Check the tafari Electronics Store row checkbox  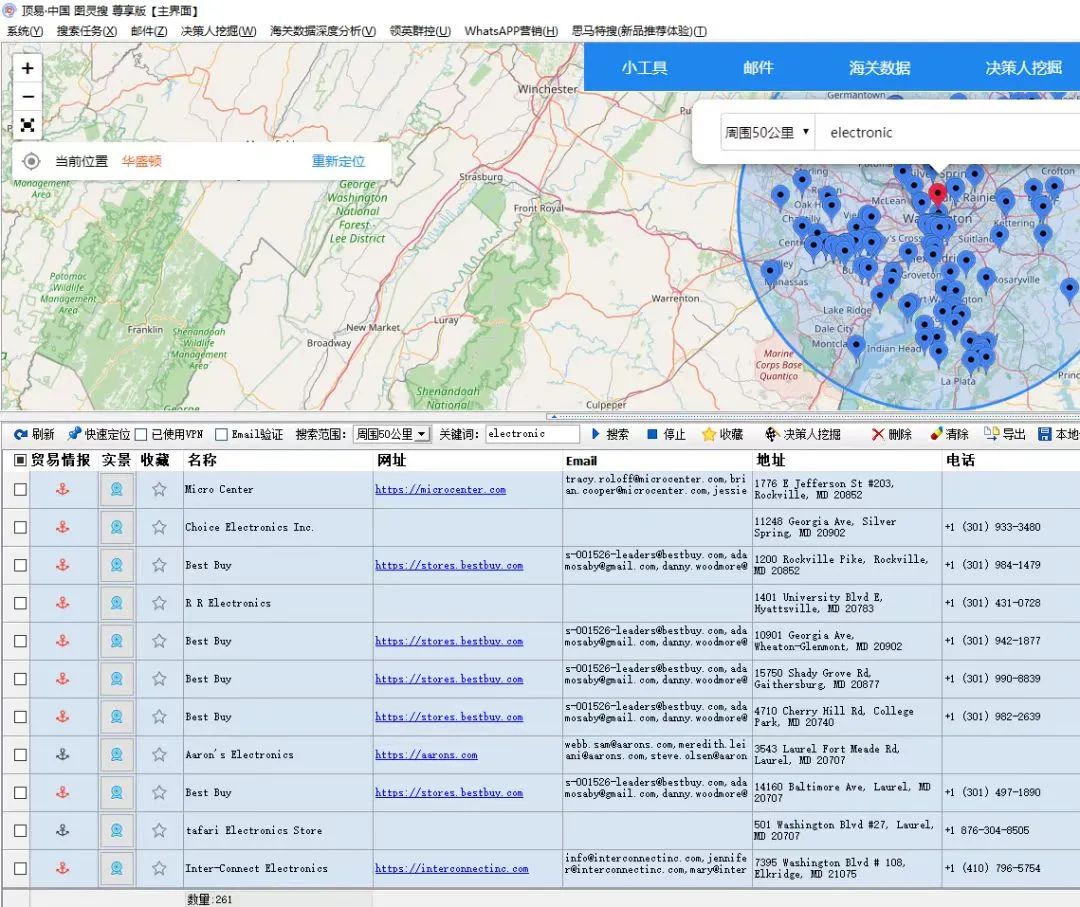coord(21,830)
